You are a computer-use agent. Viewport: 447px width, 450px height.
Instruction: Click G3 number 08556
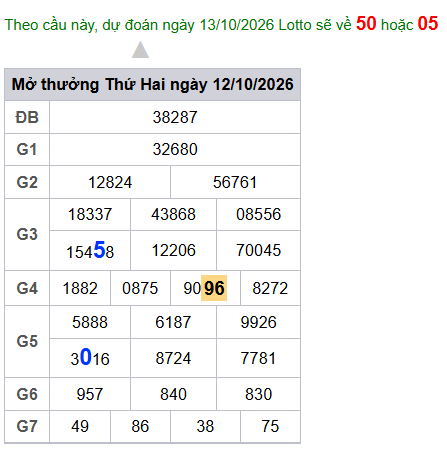pos(259,214)
